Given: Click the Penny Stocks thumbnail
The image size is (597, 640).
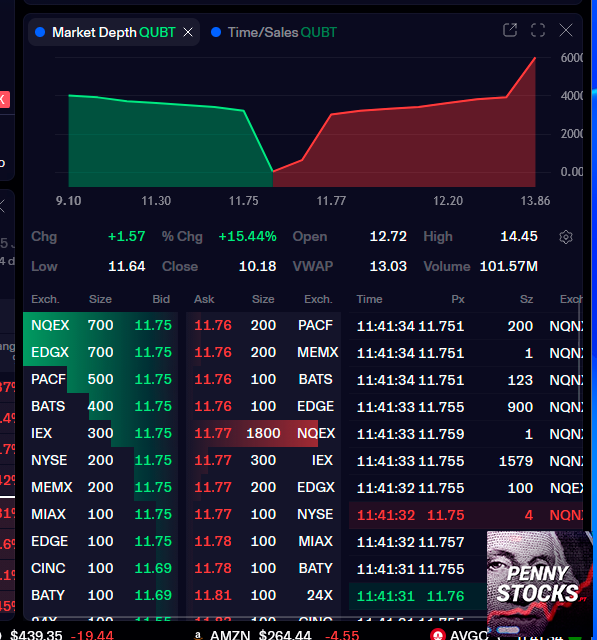Looking at the screenshot, I should [x=539, y=582].
